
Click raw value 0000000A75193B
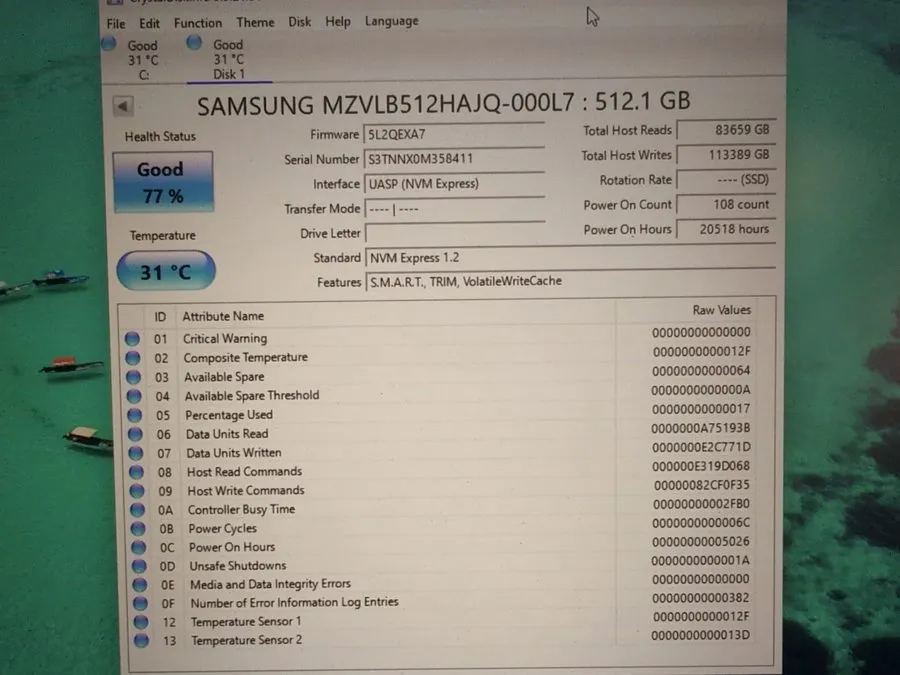700,428
